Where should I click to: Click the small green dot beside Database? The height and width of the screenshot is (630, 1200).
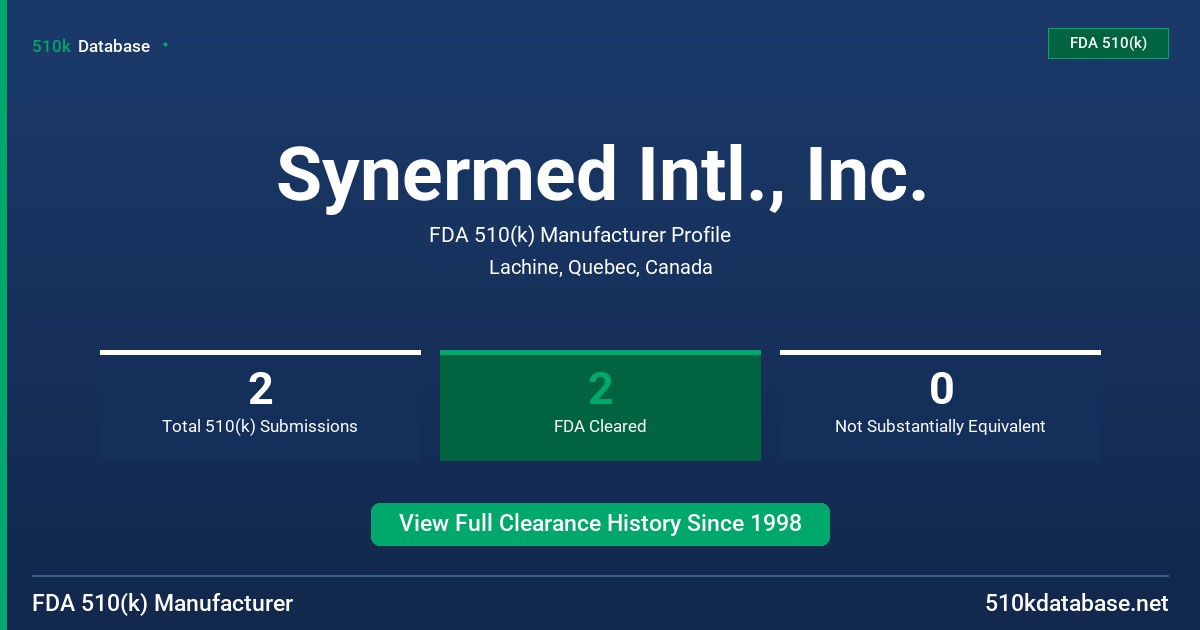point(165,45)
